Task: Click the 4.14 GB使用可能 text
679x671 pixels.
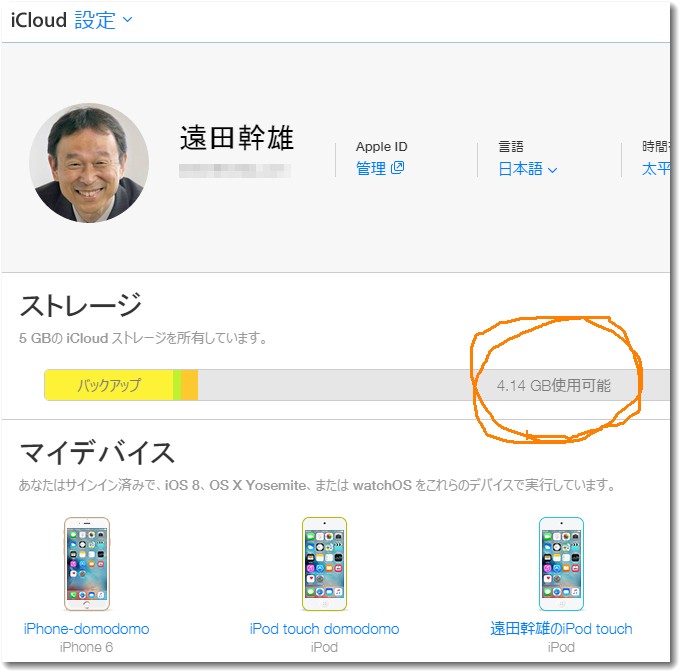Action: pos(554,385)
